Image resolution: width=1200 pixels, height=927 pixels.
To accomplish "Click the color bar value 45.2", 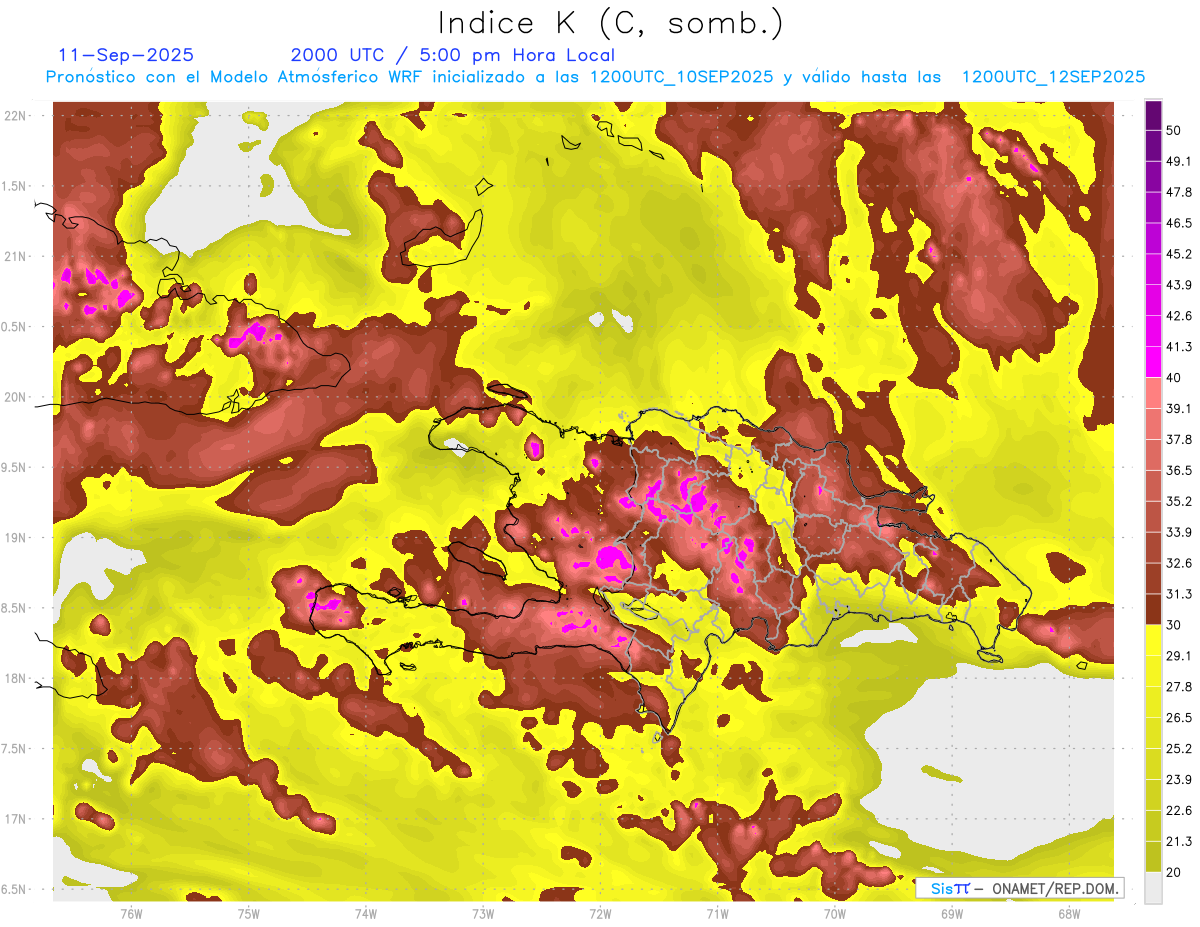I will click(x=1177, y=254).
